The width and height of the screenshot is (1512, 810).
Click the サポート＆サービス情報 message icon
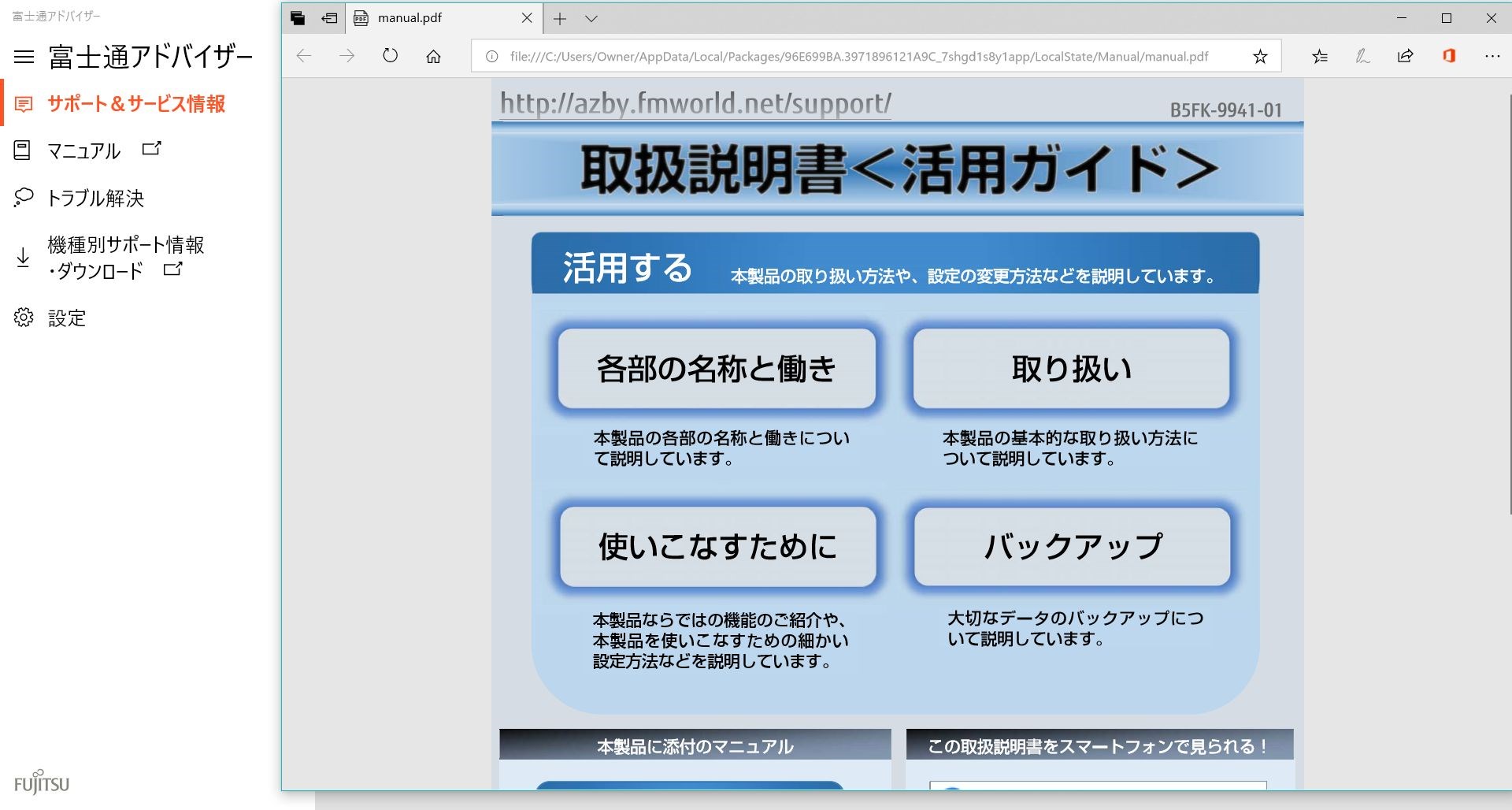tap(24, 104)
